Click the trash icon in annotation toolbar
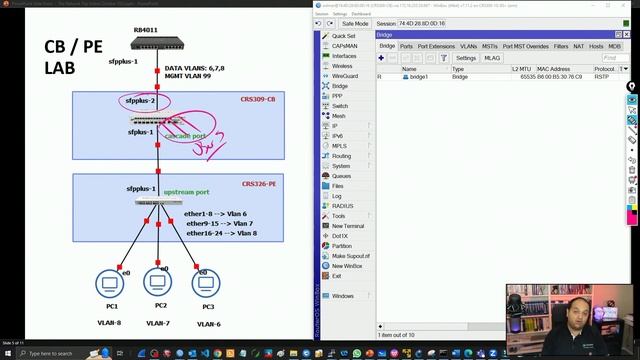Screen dimensions: 640x360 pyautogui.click(x=632, y=170)
